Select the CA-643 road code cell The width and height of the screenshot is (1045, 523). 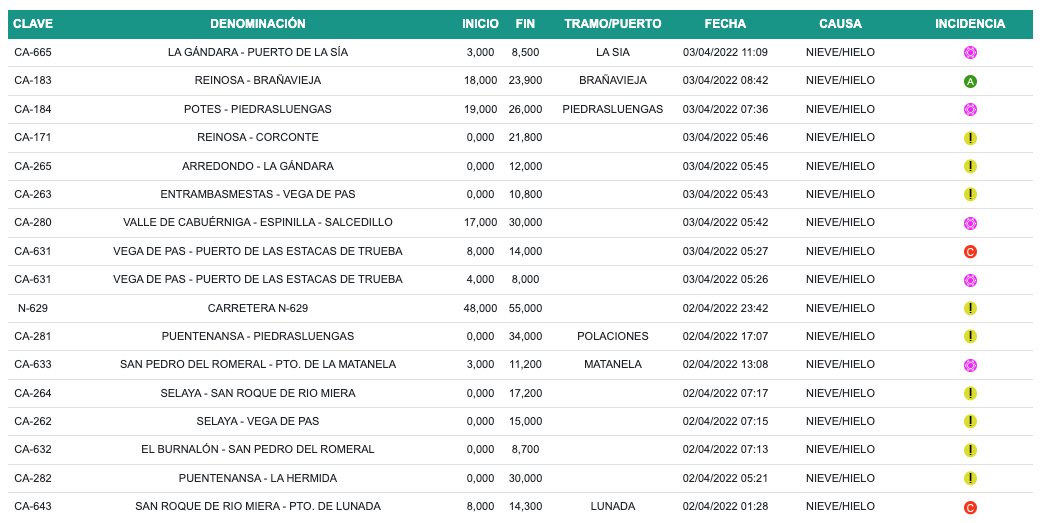[x=33, y=506]
